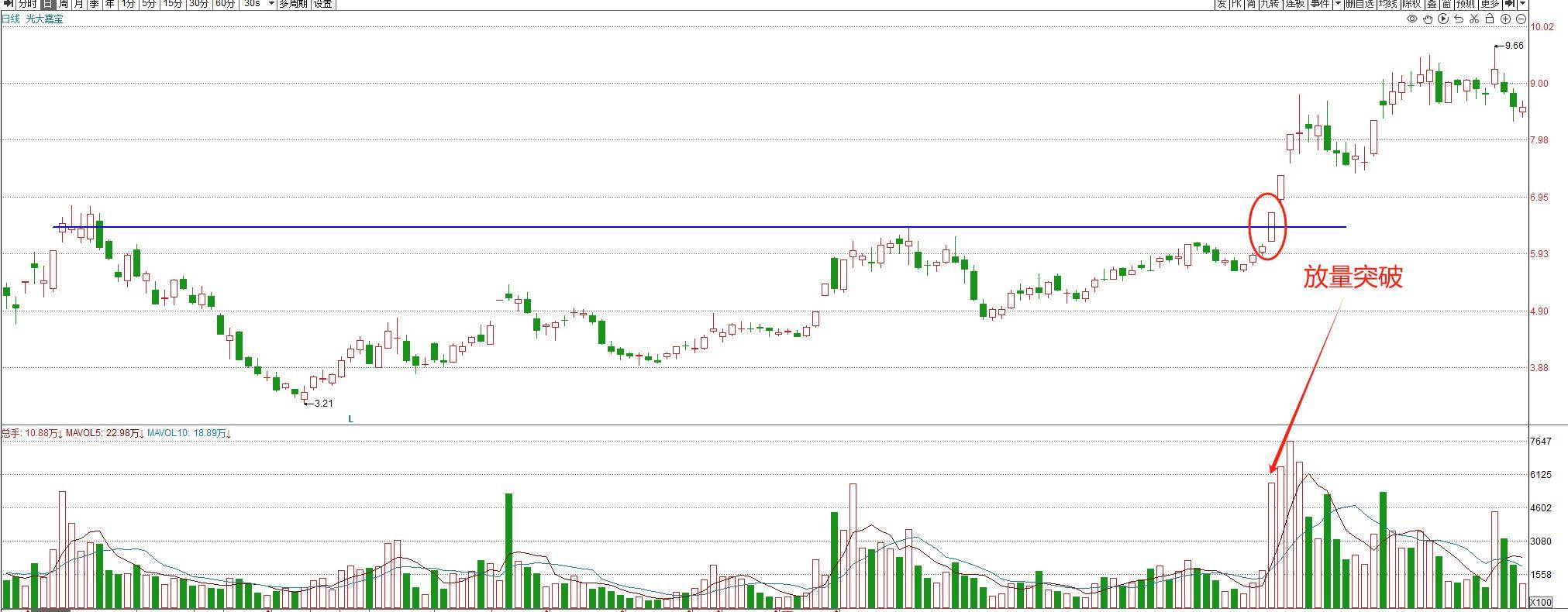Open the dropdown arrow beside 事件
This screenshot has width=1568, height=612.
tap(1339, 4)
